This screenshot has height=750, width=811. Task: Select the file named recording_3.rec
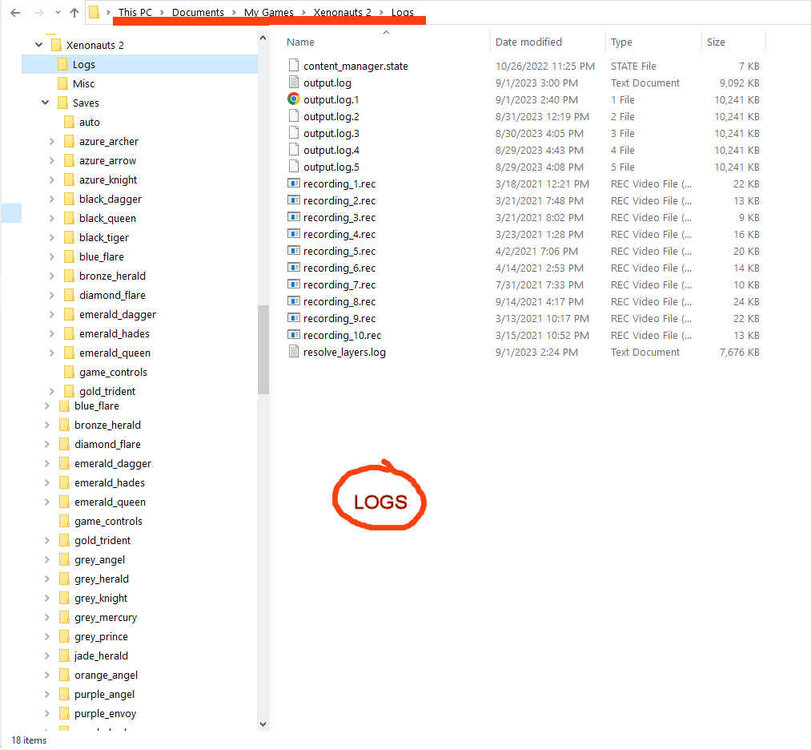click(339, 217)
